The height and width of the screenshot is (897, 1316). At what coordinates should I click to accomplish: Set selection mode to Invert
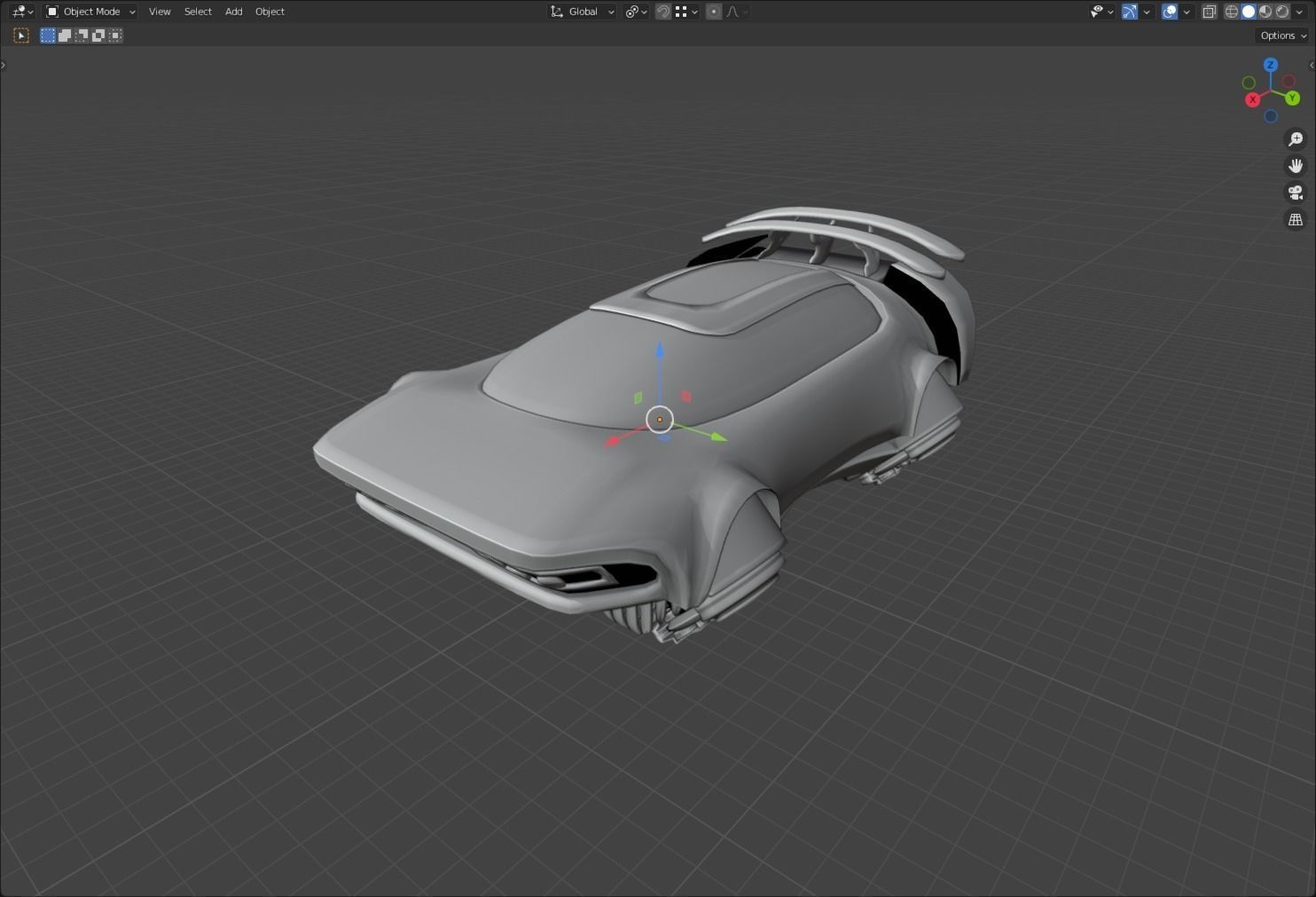coord(98,35)
